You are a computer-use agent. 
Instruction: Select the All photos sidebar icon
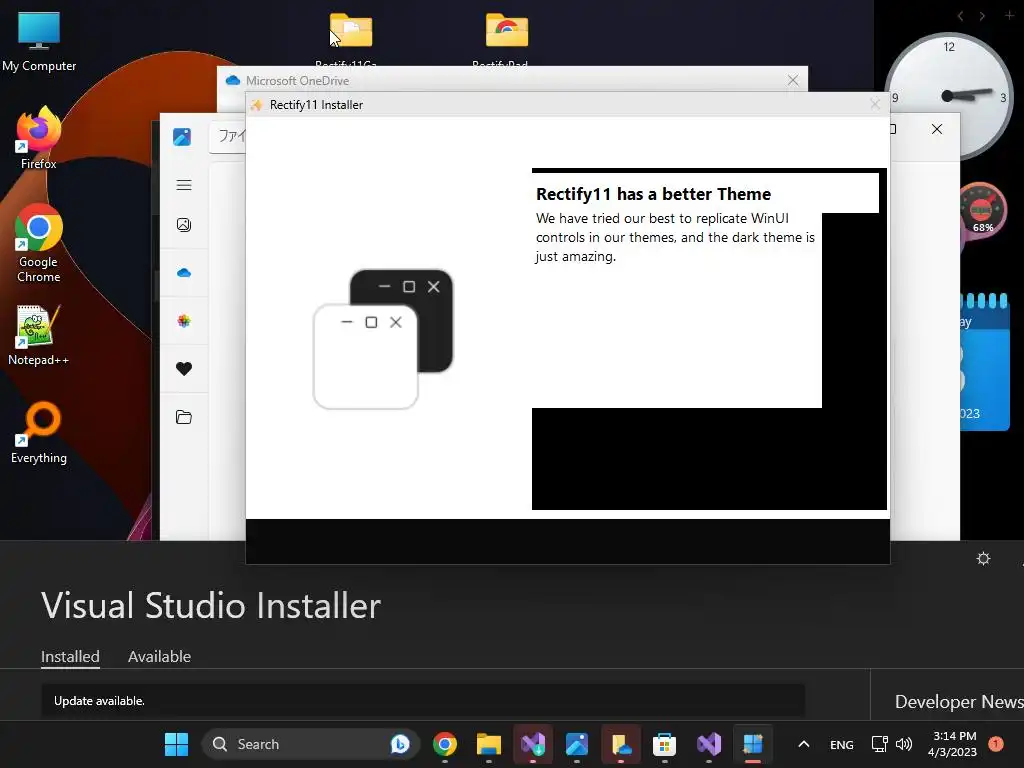click(x=184, y=225)
